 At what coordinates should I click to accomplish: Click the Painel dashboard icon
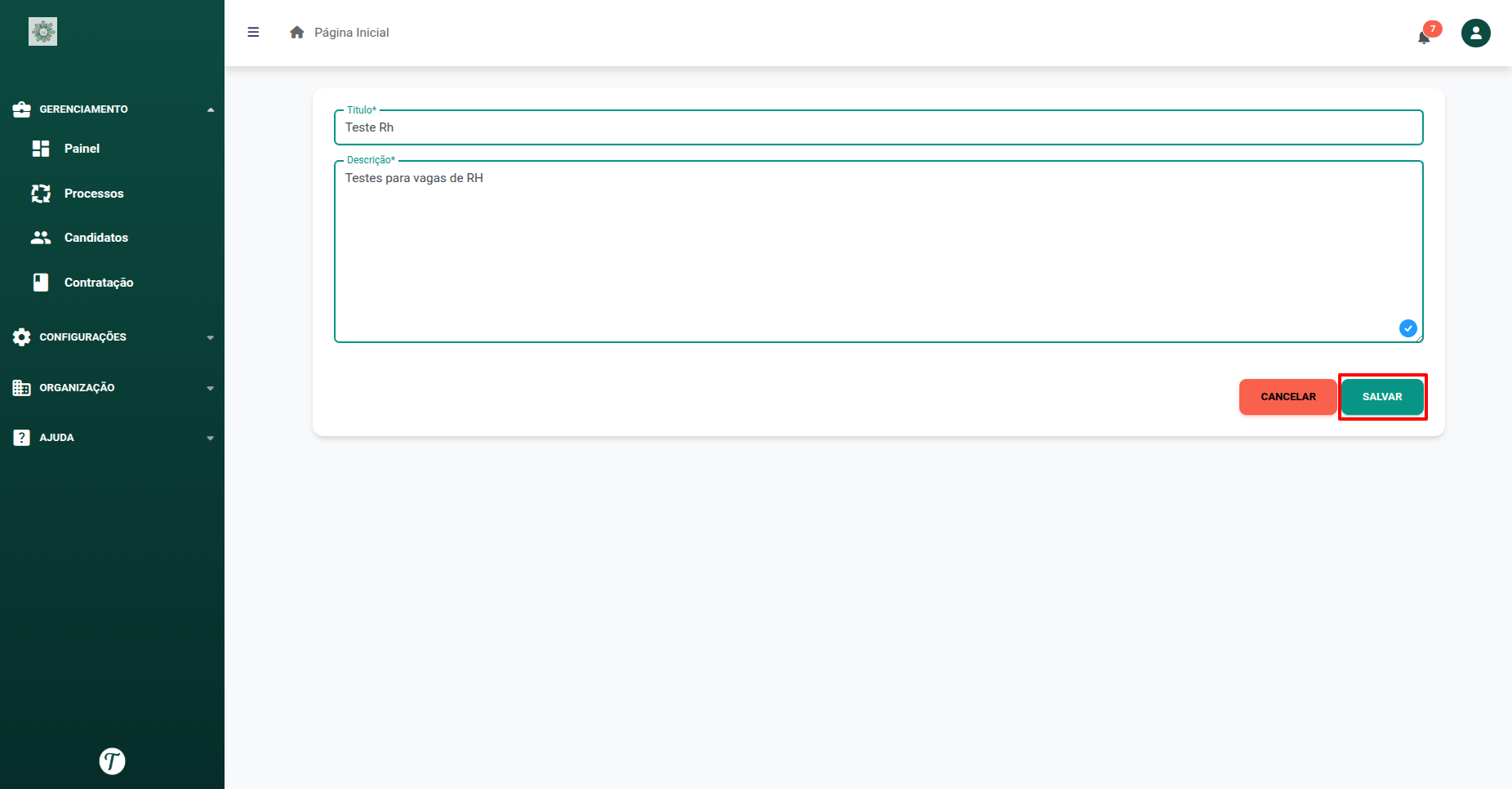coord(41,149)
